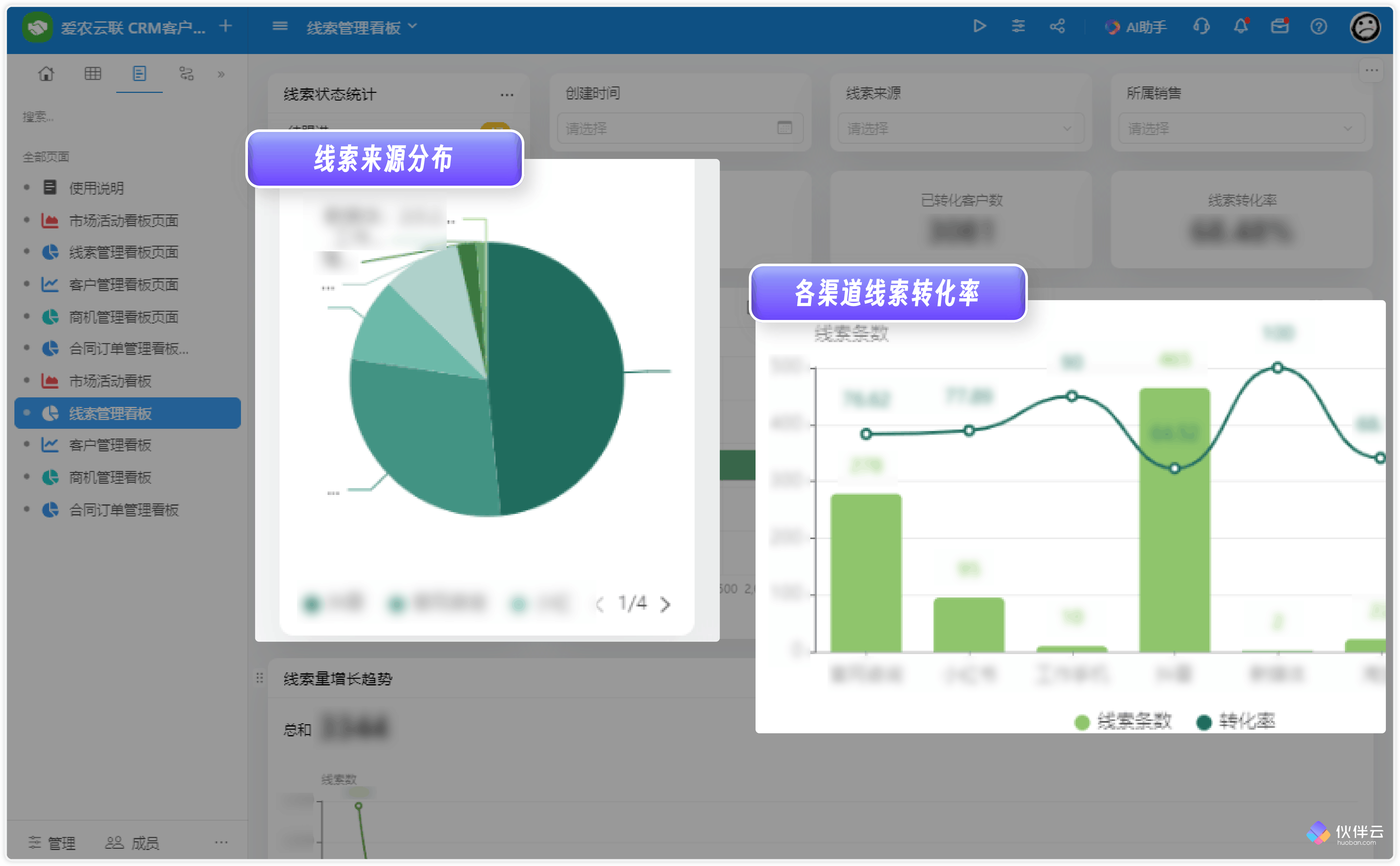Open 商机管理看板 in sidebar
Screen dimensions: 1400x866
point(127,477)
